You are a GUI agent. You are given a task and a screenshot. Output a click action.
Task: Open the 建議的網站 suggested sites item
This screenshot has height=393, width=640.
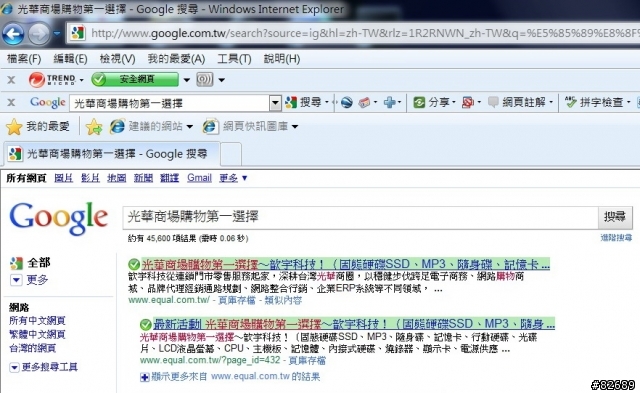click(x=151, y=127)
